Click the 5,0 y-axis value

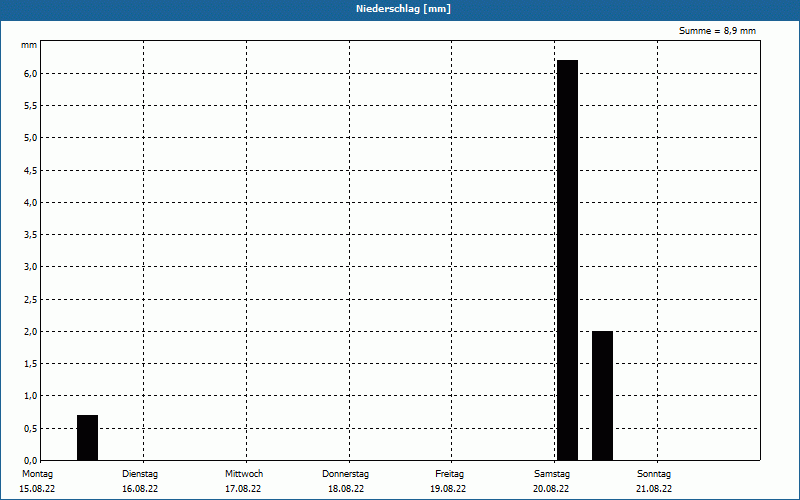pos(30,138)
